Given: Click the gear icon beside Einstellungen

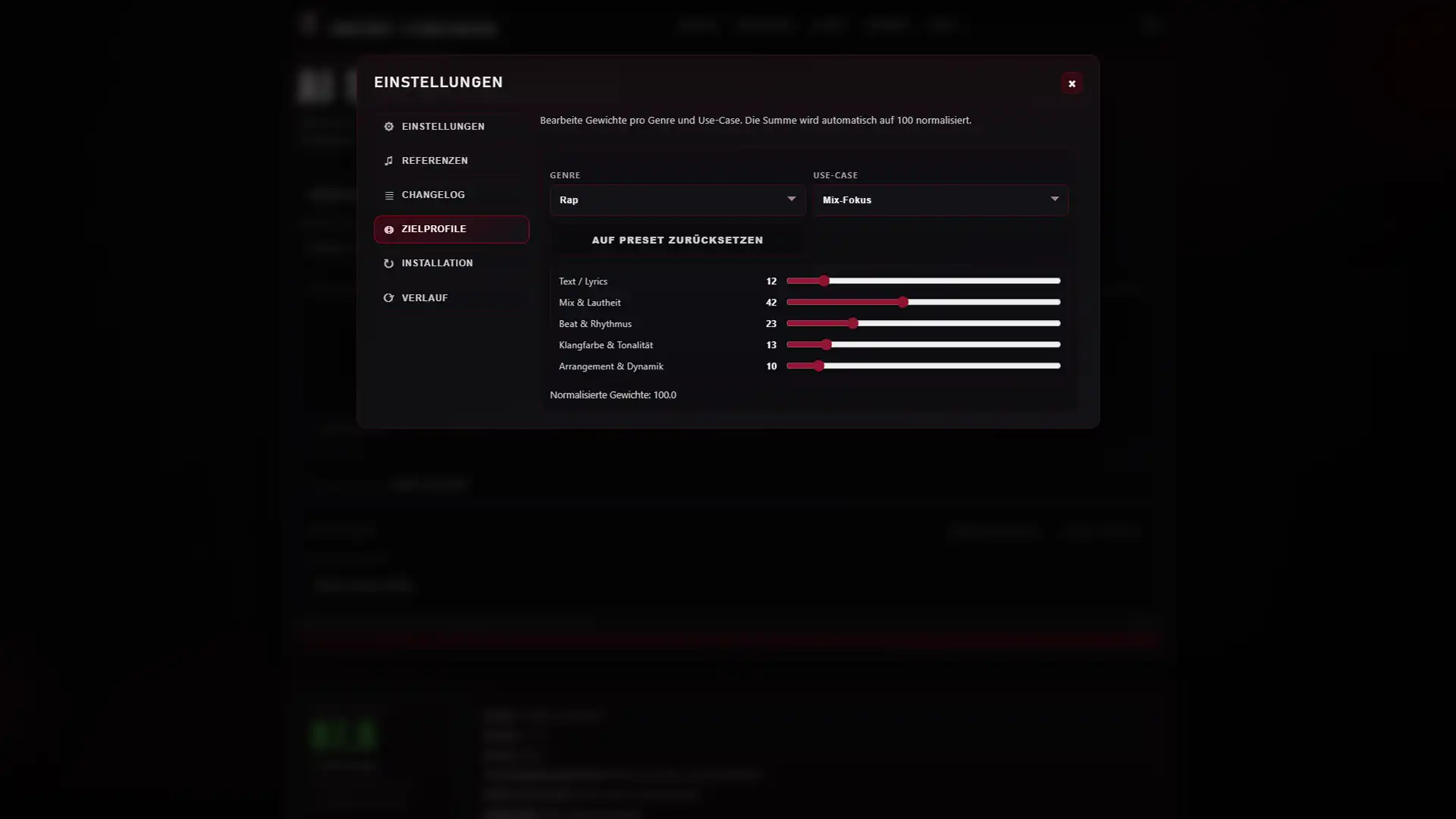Looking at the screenshot, I should 389,127.
